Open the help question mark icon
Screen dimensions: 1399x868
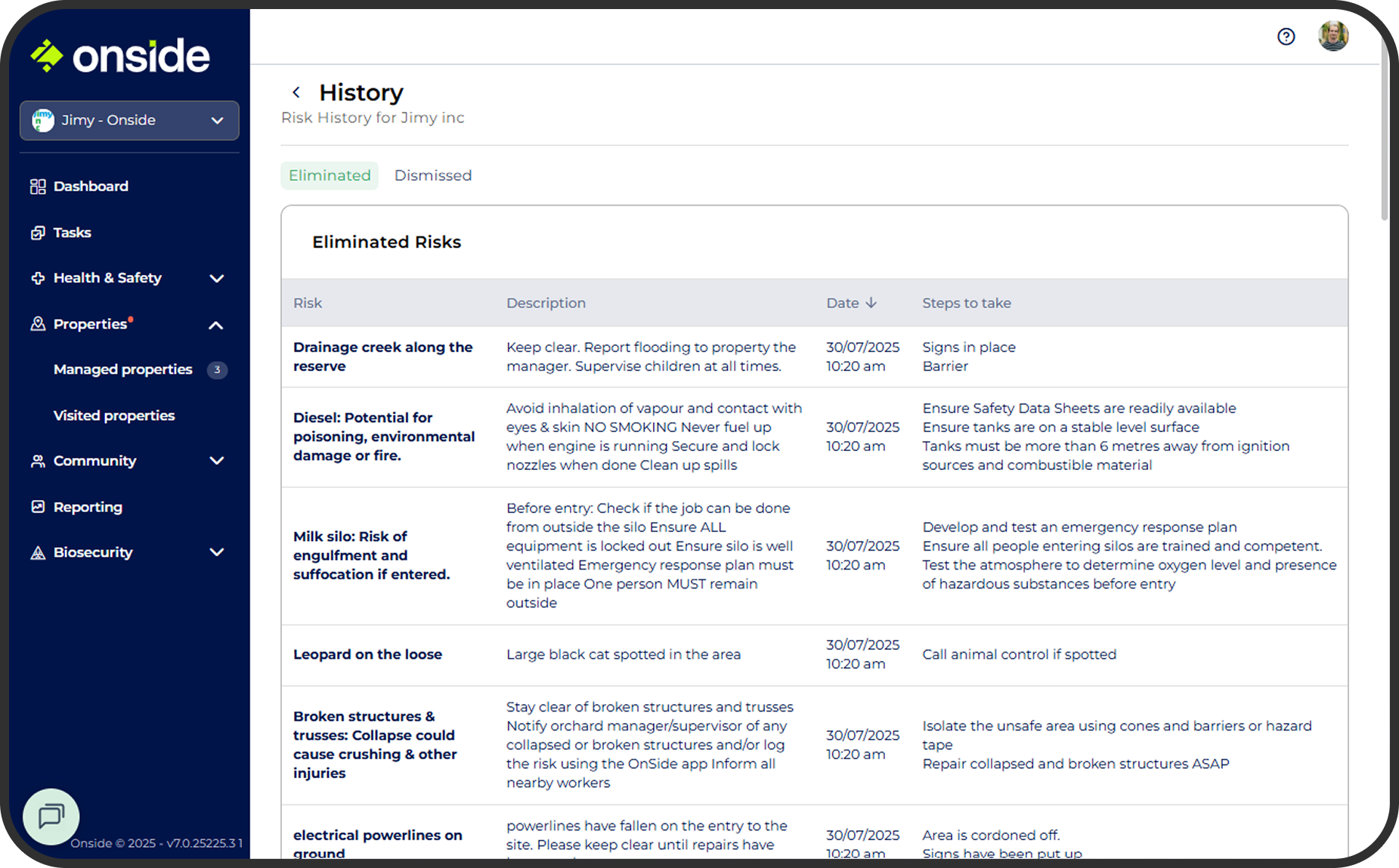(x=1286, y=36)
